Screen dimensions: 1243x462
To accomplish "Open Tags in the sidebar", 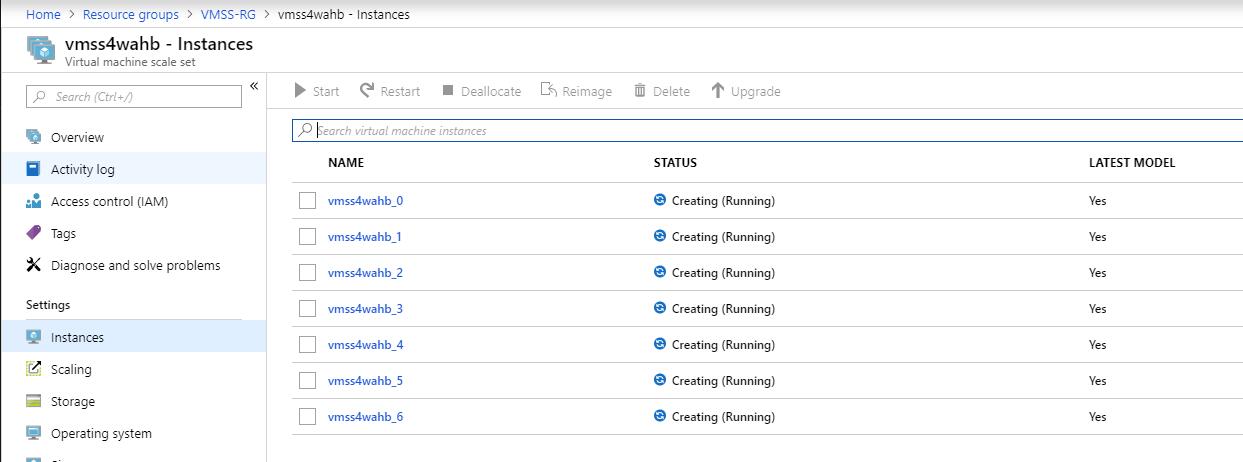I will (x=134, y=233).
